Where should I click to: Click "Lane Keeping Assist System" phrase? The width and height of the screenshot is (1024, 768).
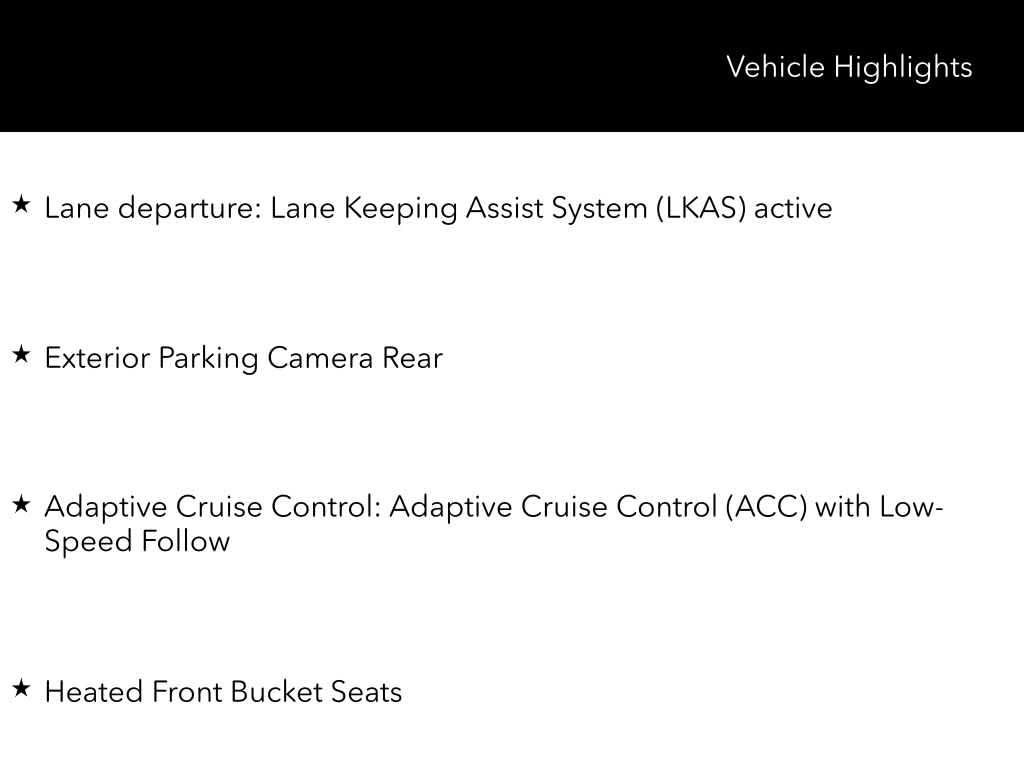point(459,208)
